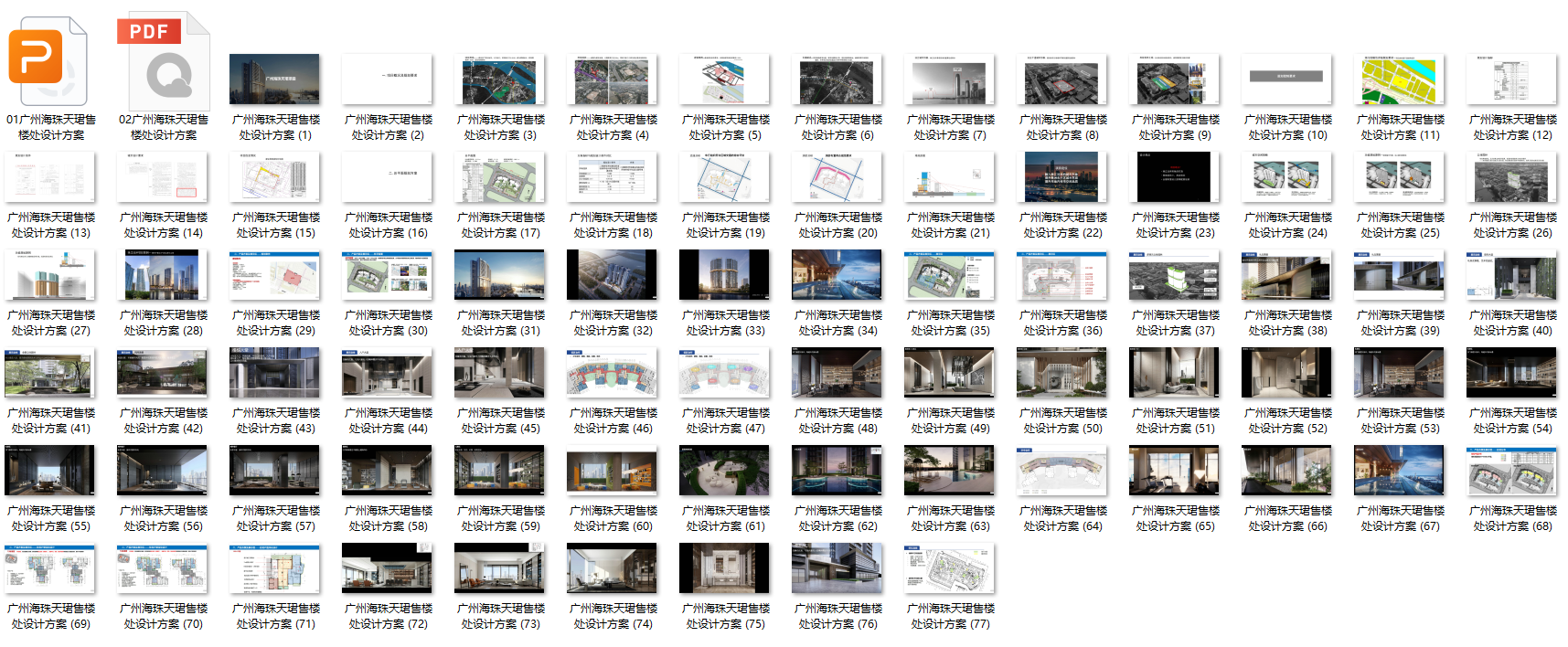Select the last thumbnail numbered (77)

pyautogui.click(x=950, y=568)
